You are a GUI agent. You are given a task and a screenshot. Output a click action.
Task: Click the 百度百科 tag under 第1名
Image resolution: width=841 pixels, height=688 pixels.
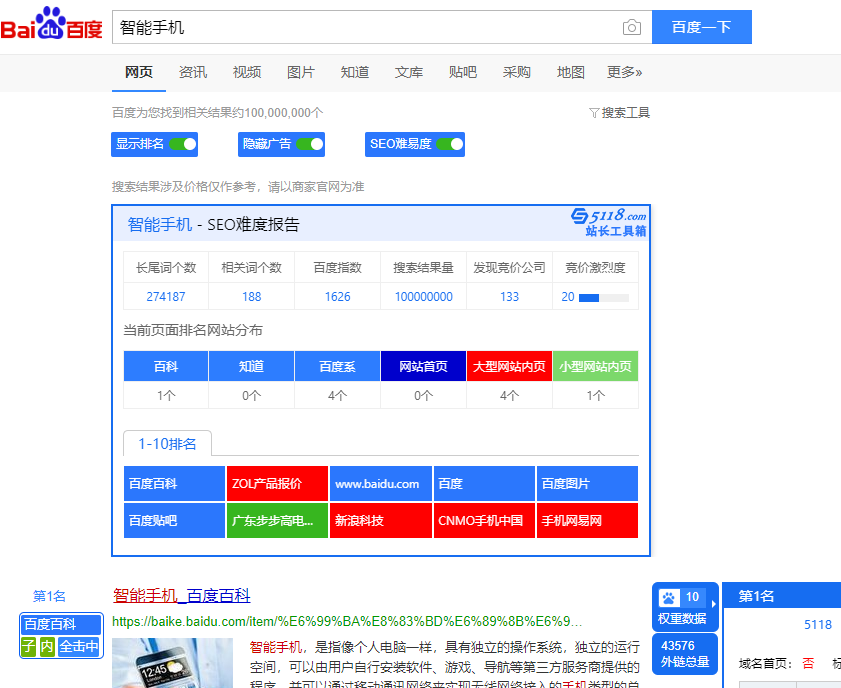[x=61, y=624]
